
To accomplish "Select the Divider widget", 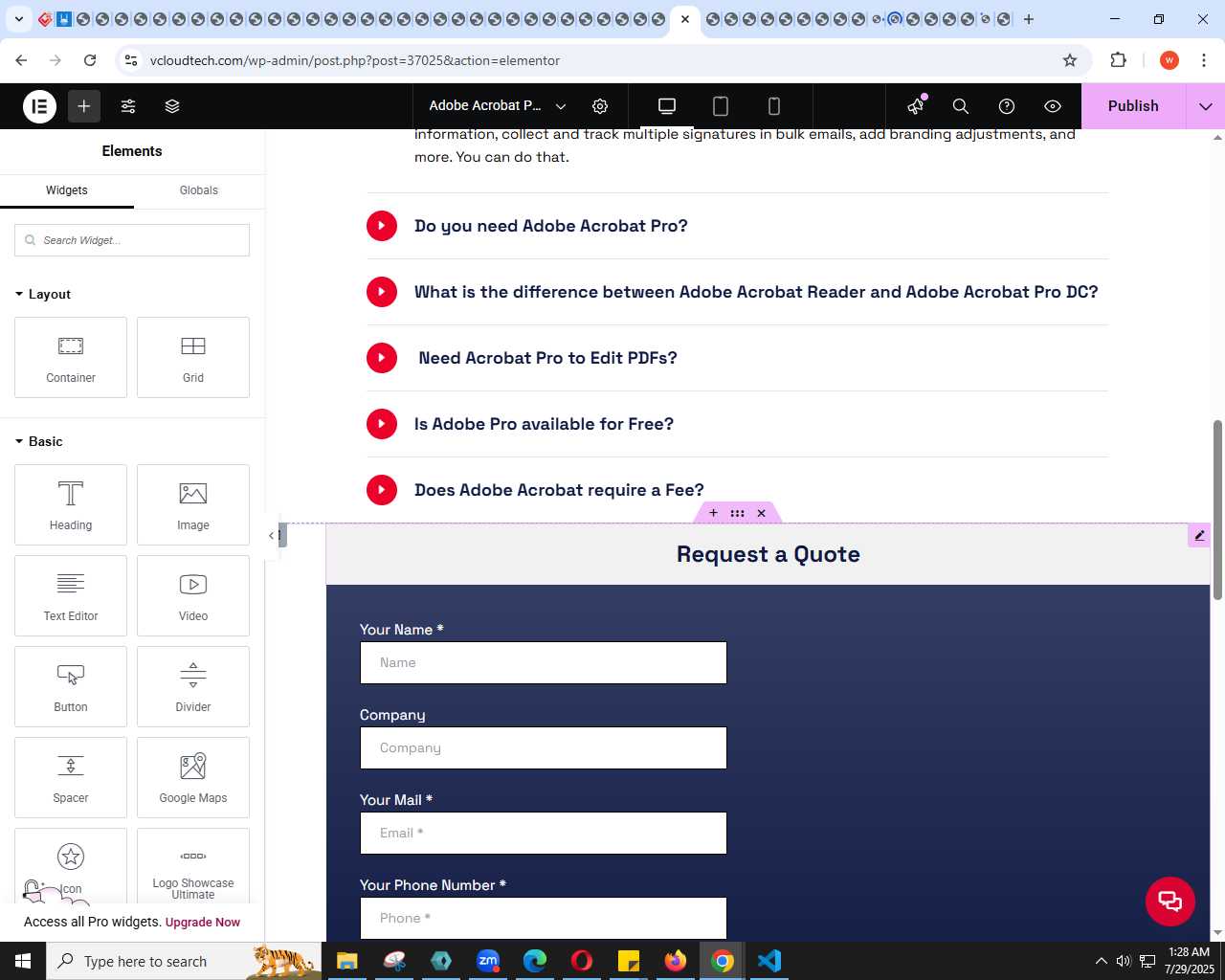I will point(193,686).
